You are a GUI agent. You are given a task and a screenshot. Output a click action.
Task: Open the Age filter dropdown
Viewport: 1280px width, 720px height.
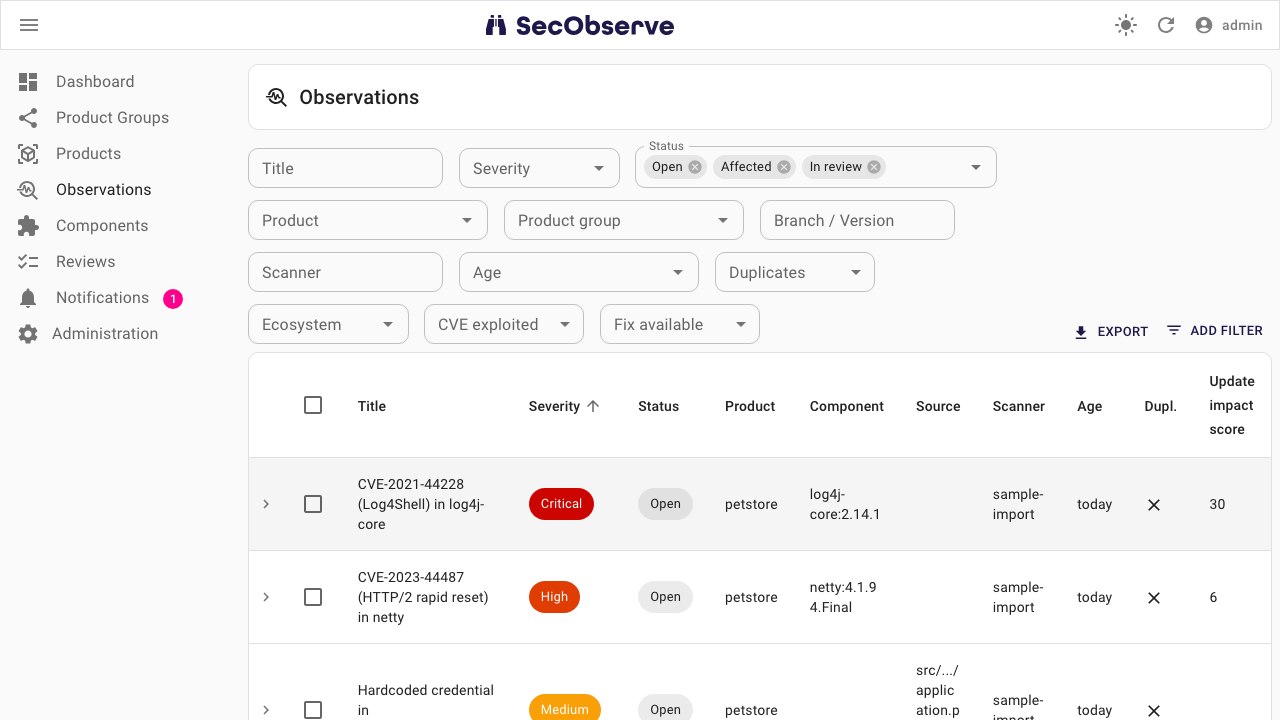click(x=579, y=272)
